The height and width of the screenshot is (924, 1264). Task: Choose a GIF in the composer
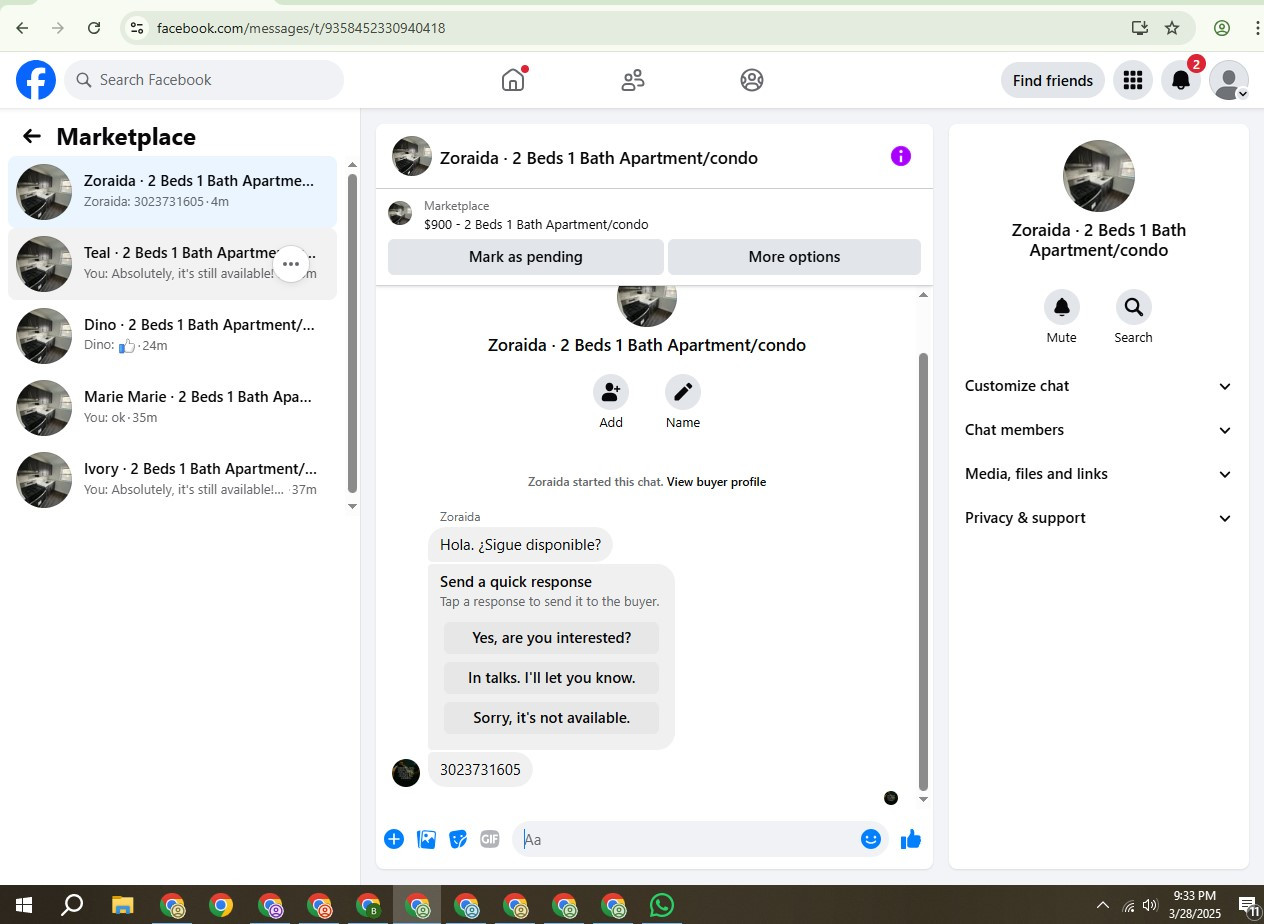point(490,839)
